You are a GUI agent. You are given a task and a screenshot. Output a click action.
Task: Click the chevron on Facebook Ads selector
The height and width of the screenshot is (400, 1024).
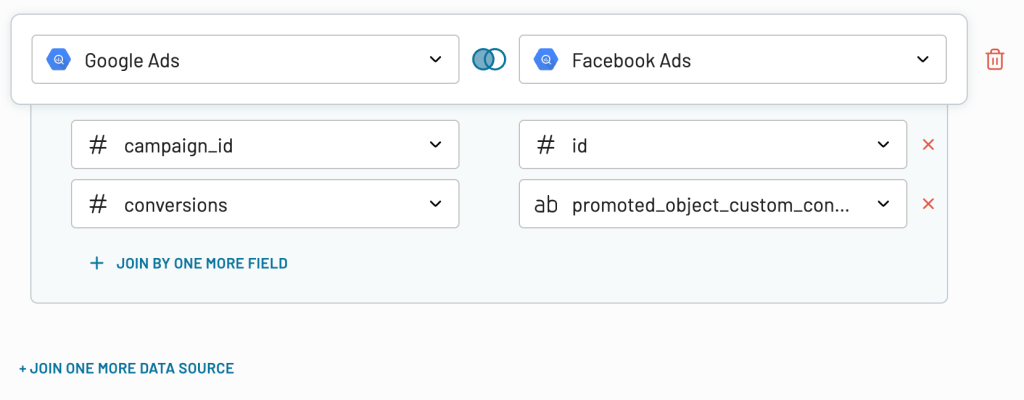[922, 59]
